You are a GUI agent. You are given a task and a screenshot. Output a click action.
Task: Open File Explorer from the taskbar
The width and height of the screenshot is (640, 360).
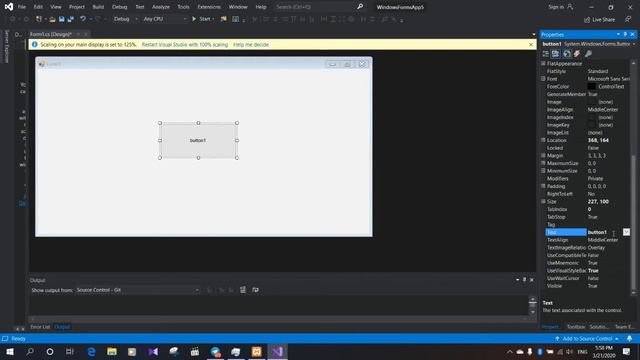(x=112, y=351)
